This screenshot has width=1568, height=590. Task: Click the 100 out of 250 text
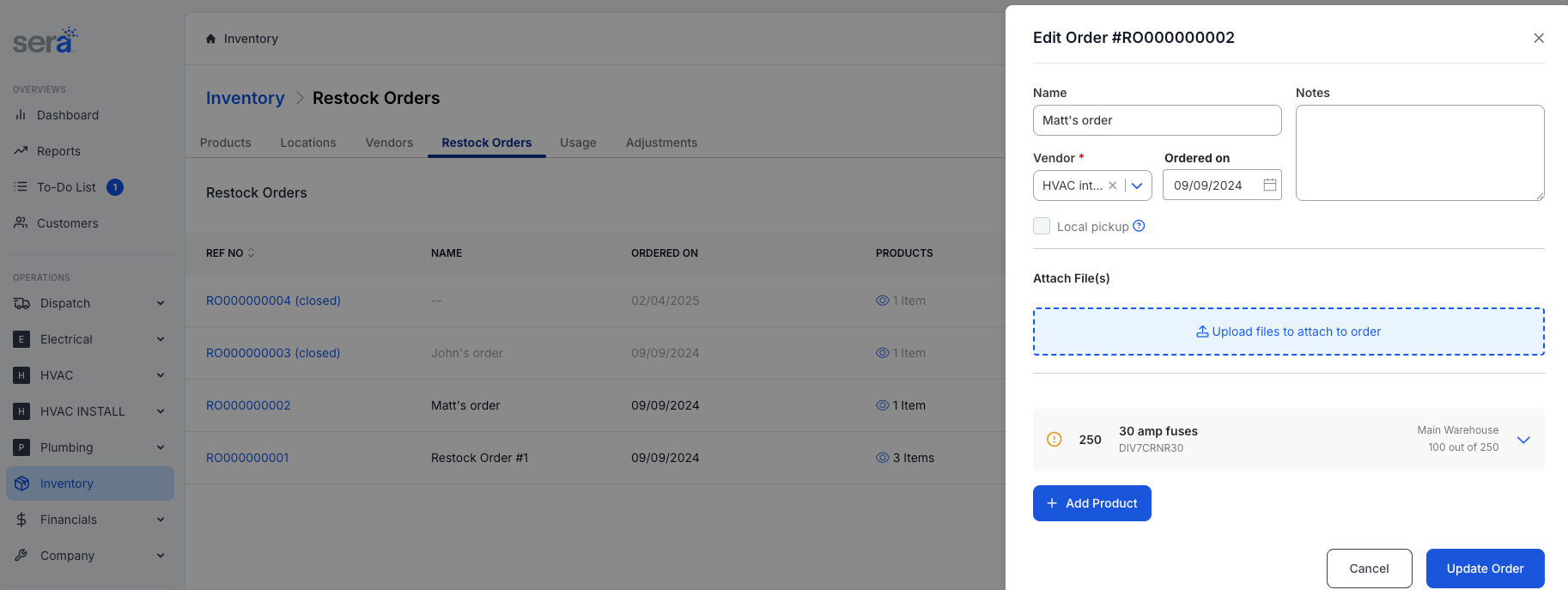pos(1463,447)
